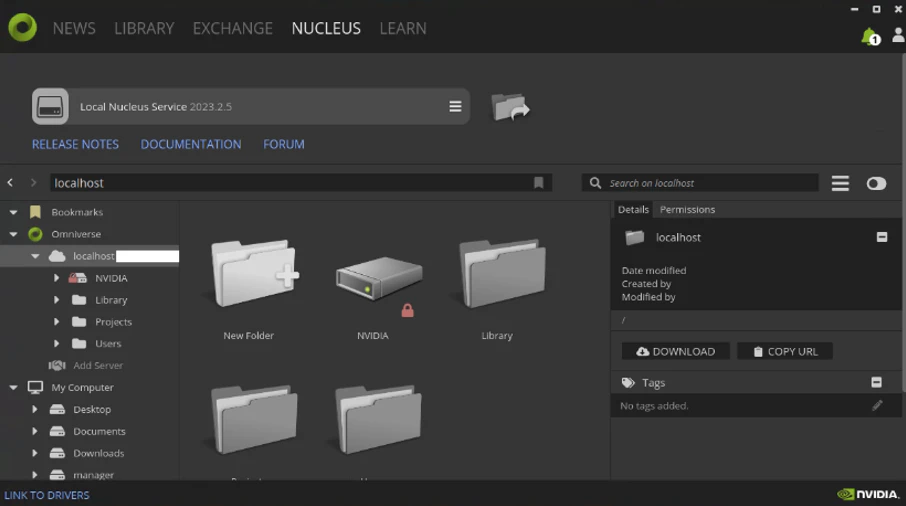The width and height of the screenshot is (906, 506).
Task: Select Desktop under My Computer
Action: [x=92, y=410]
